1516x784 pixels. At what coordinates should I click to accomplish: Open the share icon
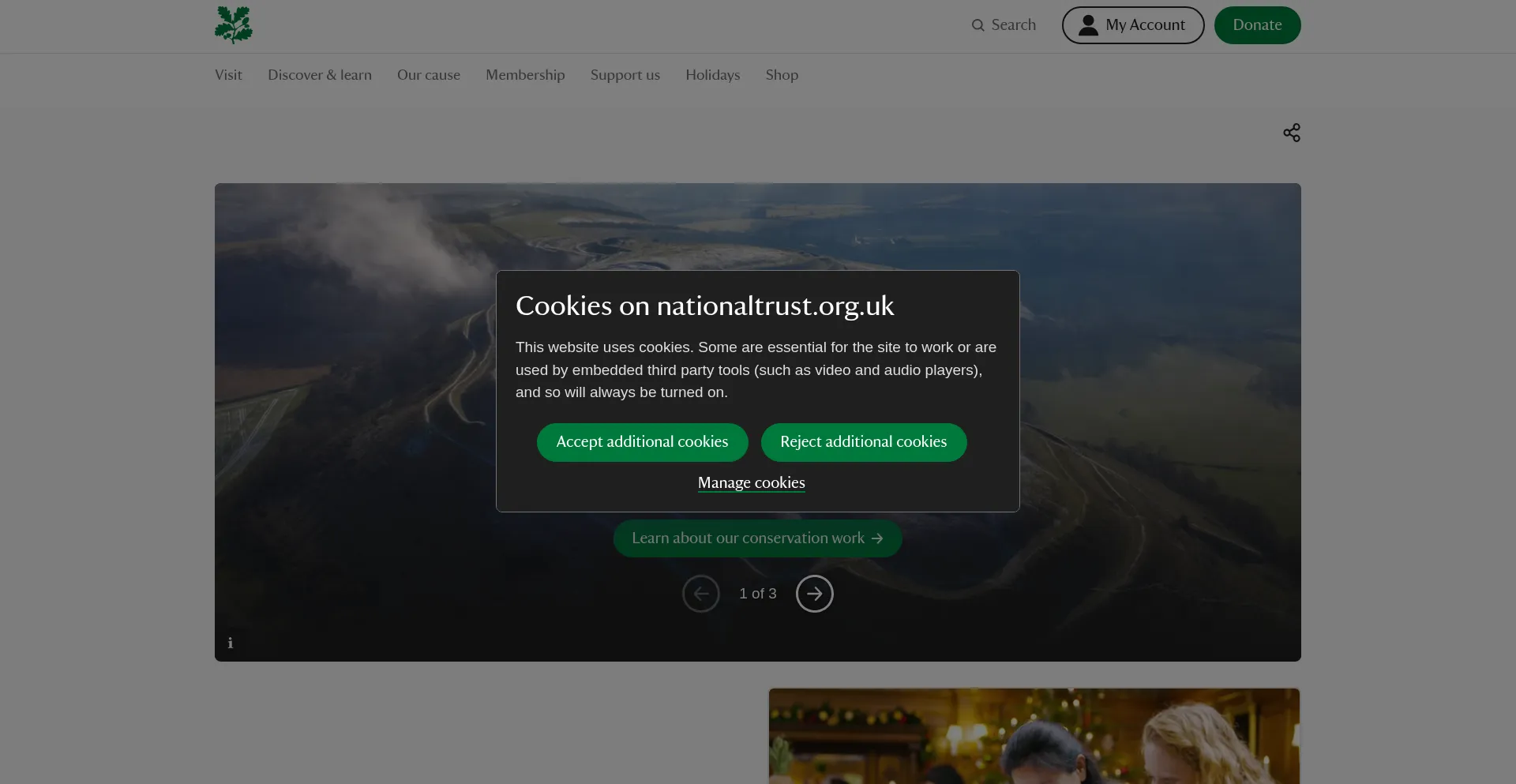(1292, 133)
